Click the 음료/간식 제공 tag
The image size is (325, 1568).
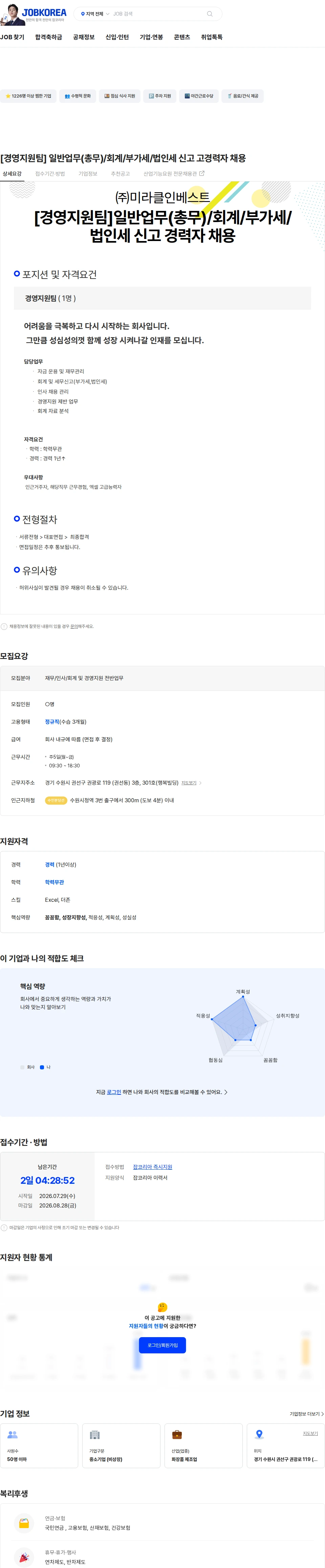click(x=243, y=96)
